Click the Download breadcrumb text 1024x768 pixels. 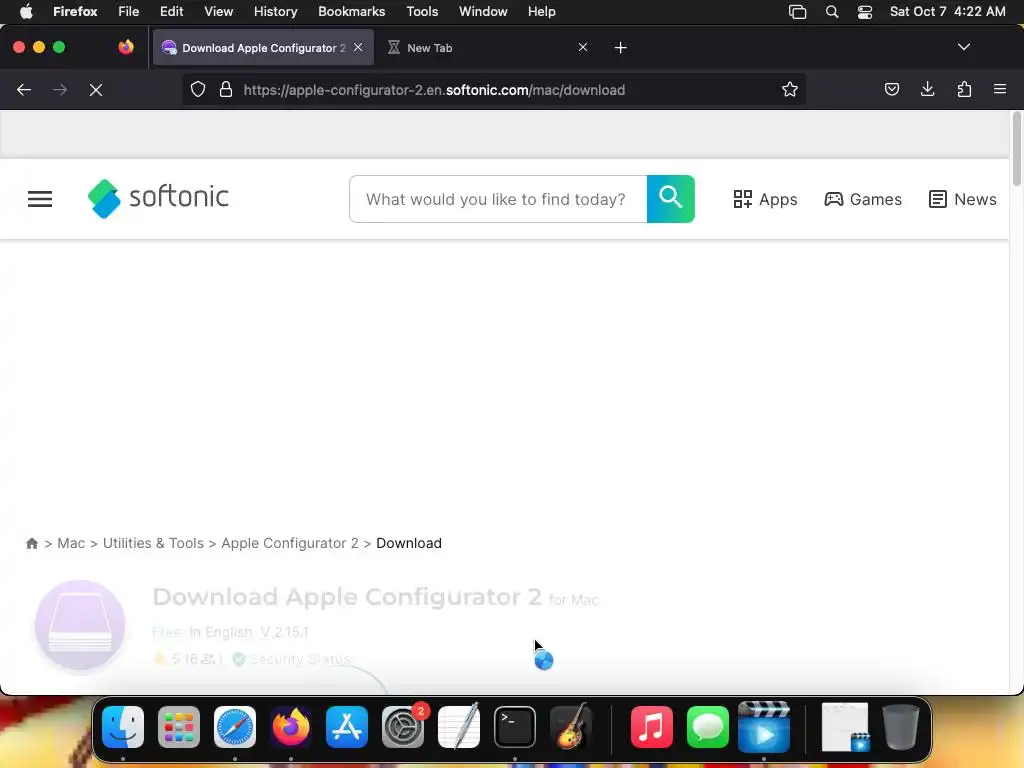click(x=409, y=543)
